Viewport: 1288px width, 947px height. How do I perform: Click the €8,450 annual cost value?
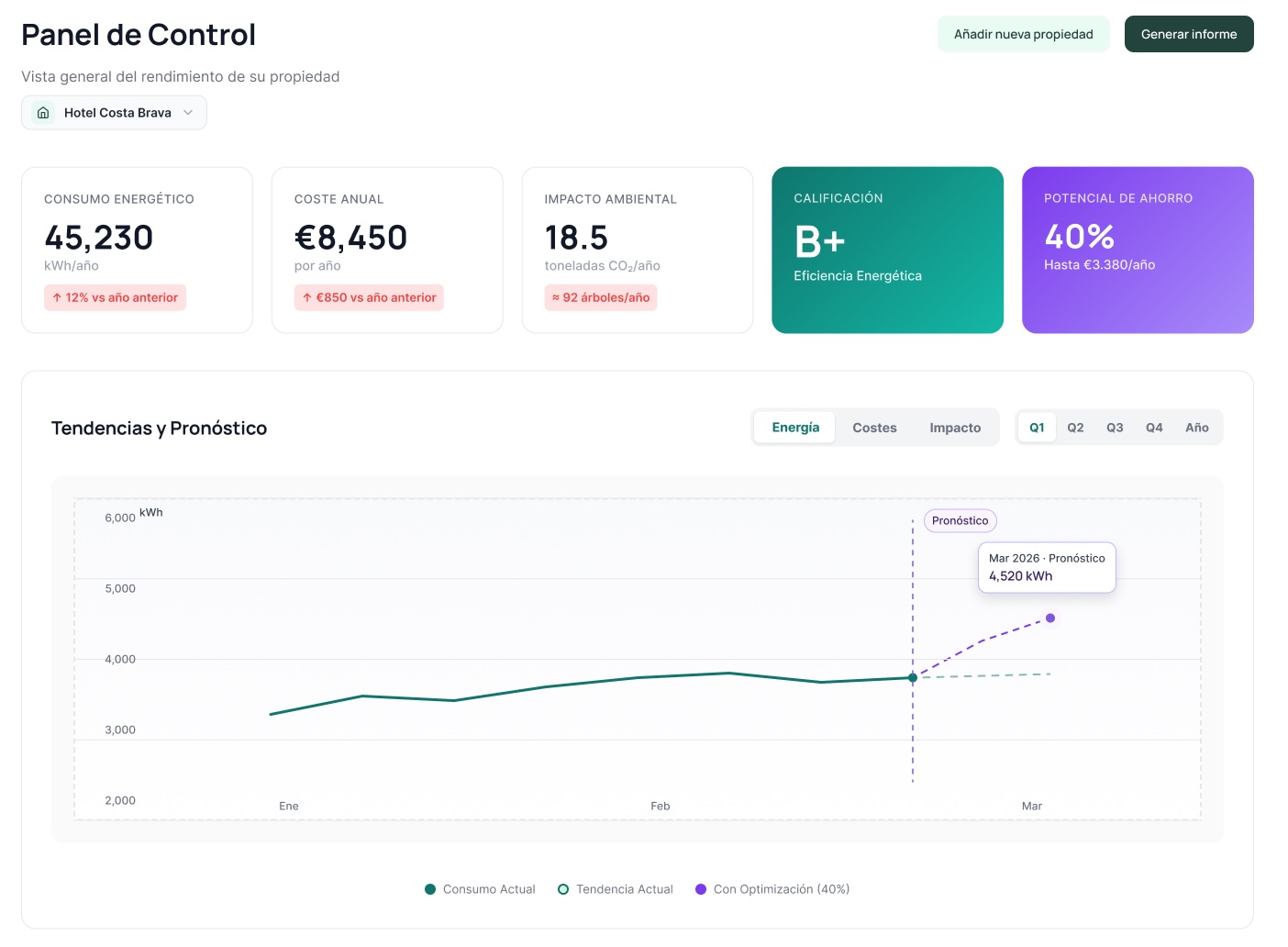(x=350, y=238)
